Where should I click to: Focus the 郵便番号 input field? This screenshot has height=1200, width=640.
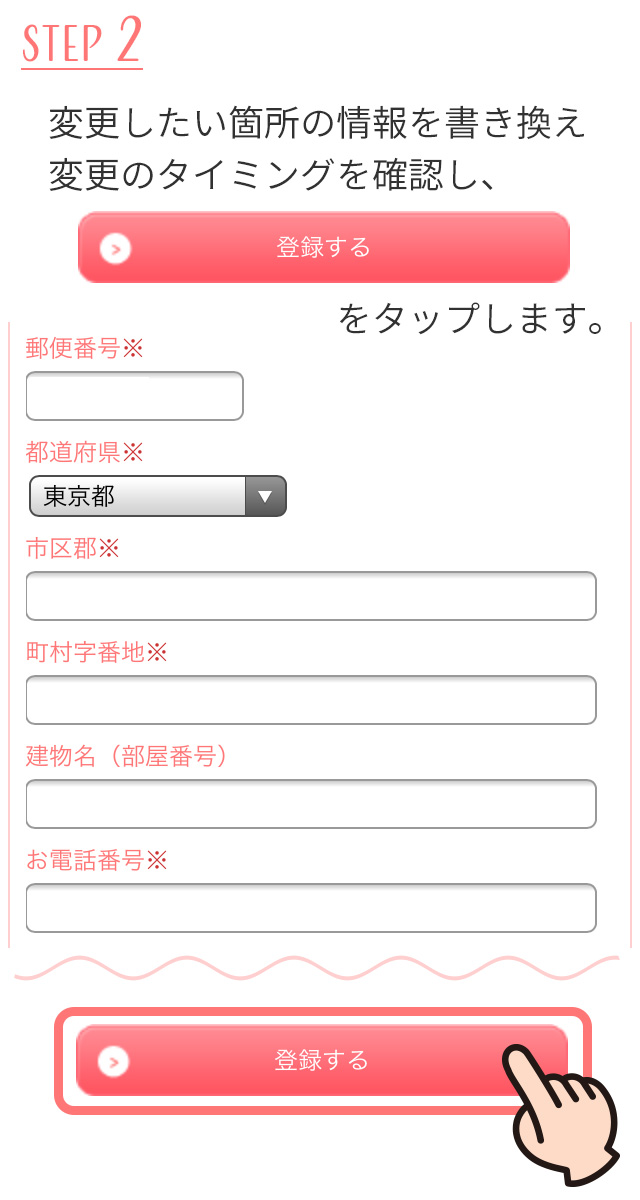click(135, 396)
